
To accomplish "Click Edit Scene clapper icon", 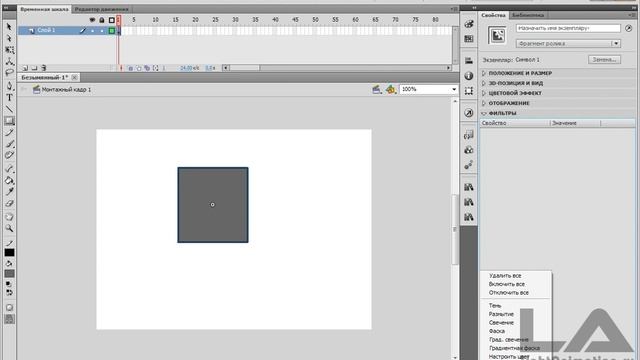I will (376, 89).
